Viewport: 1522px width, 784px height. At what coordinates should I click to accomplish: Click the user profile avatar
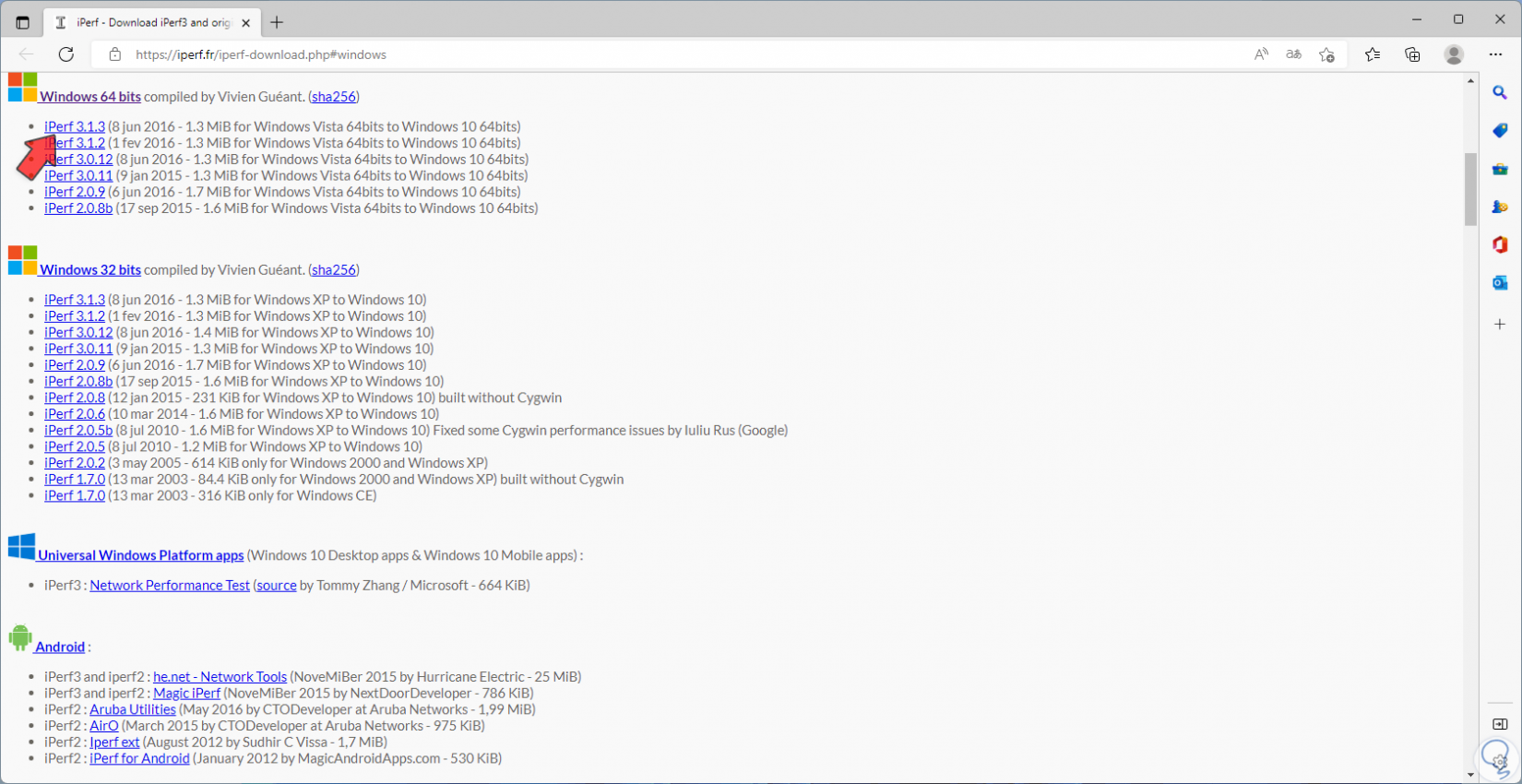click(1454, 54)
